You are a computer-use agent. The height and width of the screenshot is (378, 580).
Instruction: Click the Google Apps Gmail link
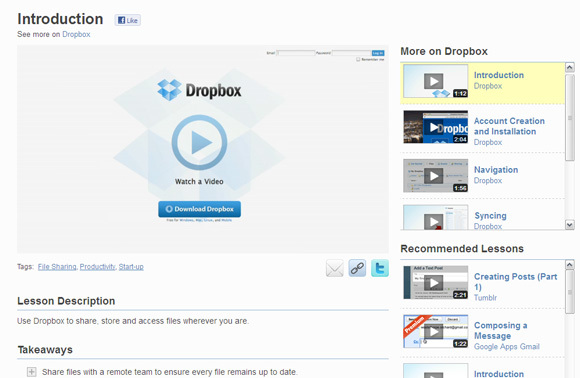click(507, 347)
